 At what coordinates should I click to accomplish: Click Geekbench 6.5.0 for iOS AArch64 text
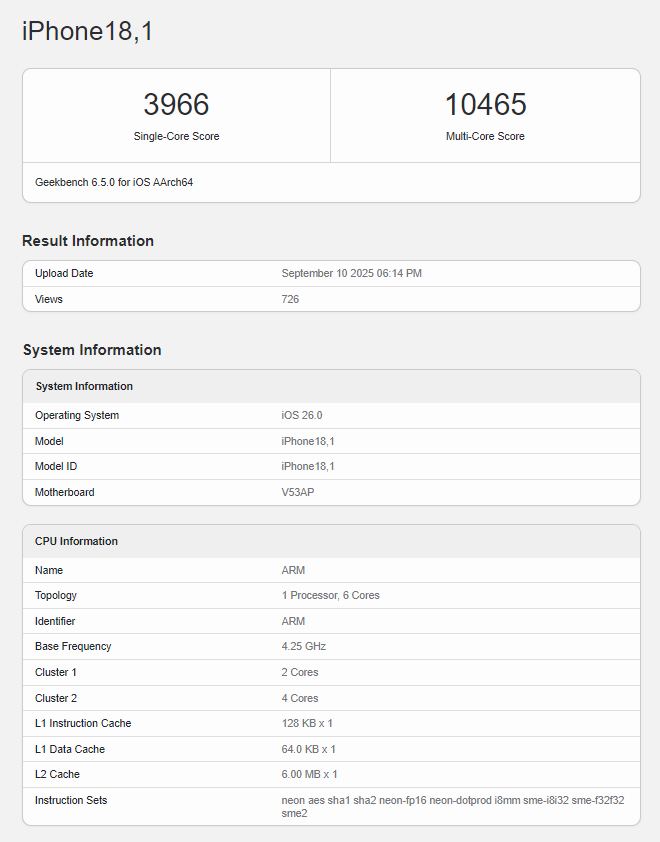pyautogui.click(x=114, y=183)
